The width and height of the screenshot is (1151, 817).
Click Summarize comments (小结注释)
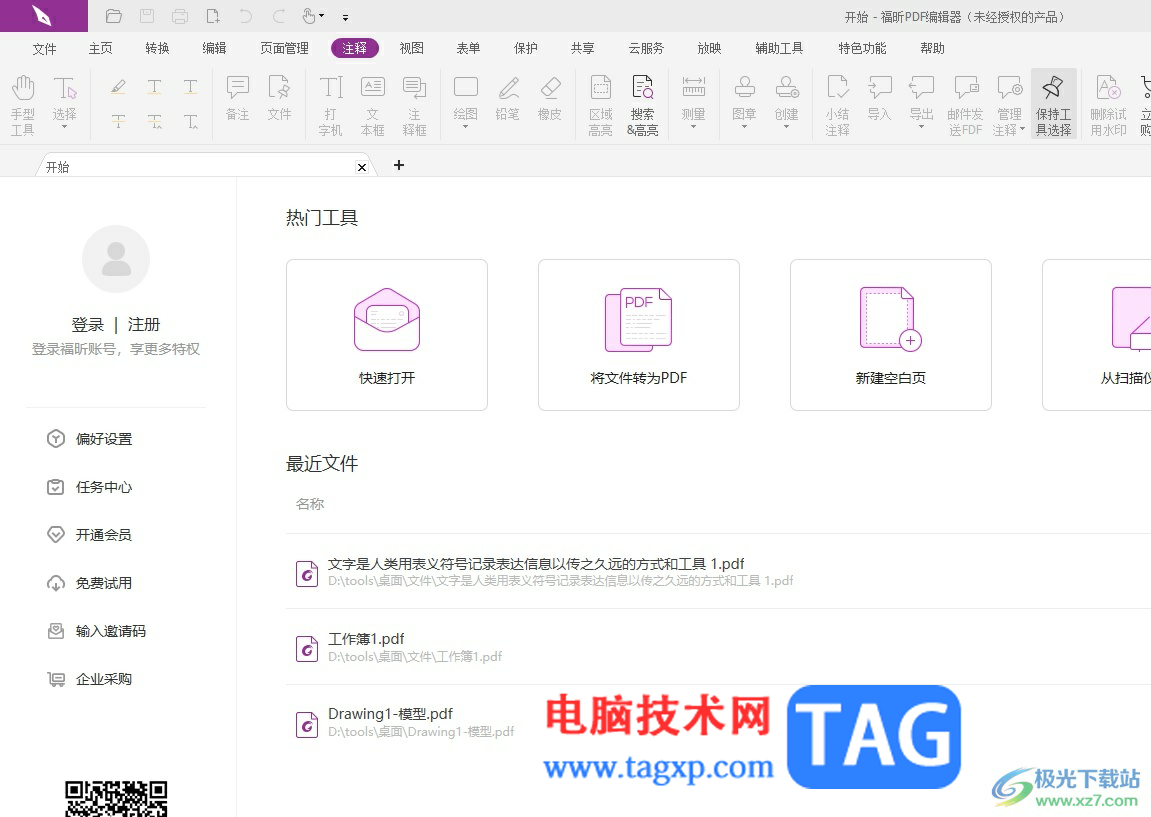tap(838, 105)
